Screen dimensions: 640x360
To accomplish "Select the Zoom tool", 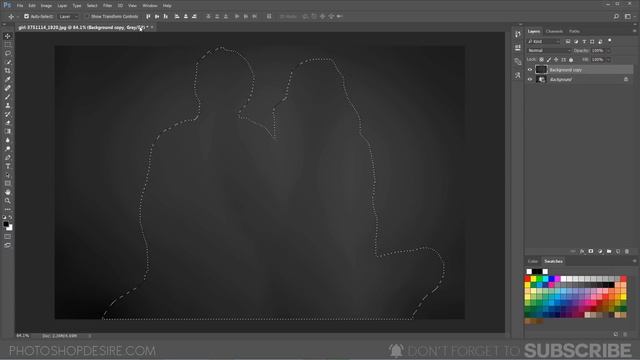I will click(x=8, y=201).
